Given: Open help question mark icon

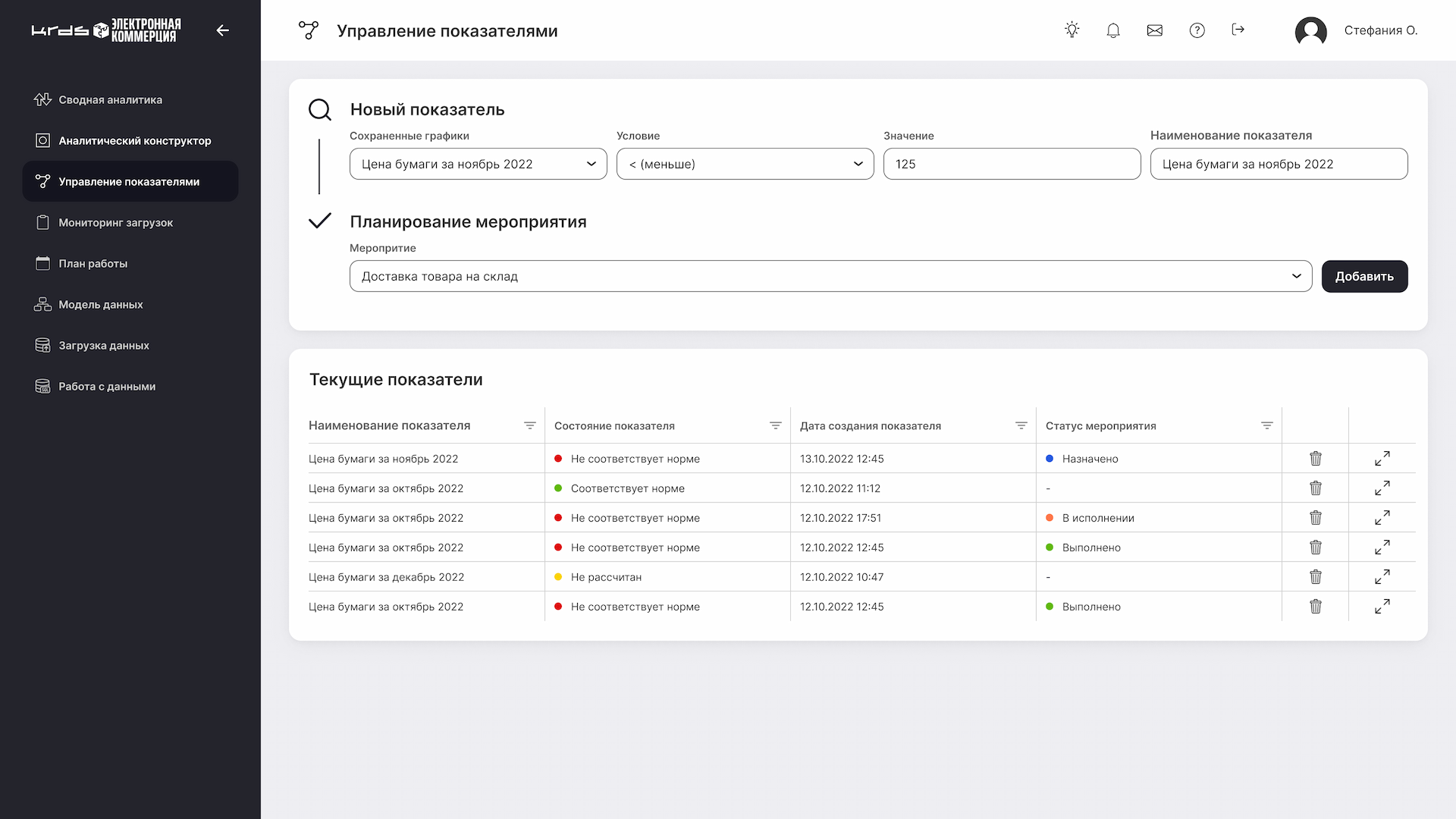Looking at the screenshot, I should click(1197, 30).
